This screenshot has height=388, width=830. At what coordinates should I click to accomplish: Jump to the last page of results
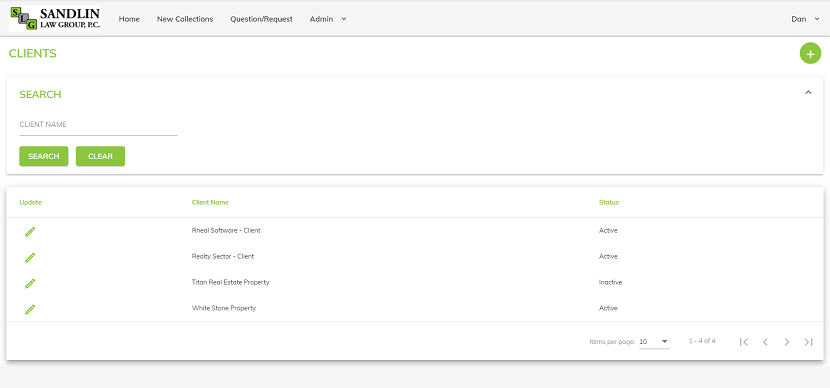point(808,342)
